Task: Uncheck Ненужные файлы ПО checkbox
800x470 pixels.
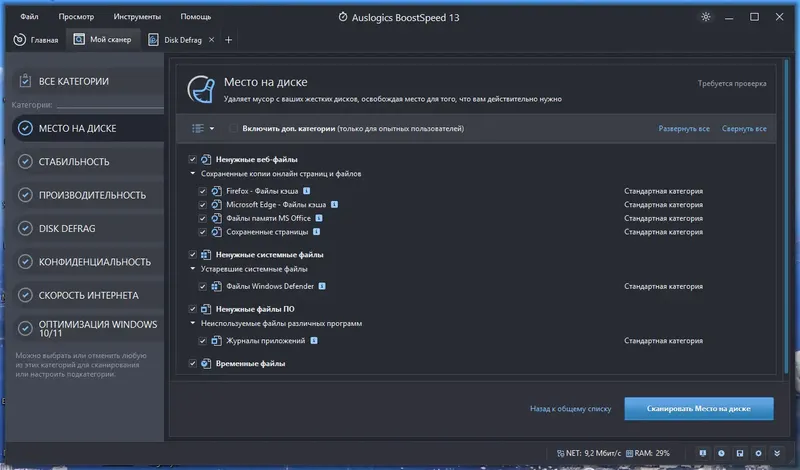Action: (192, 309)
